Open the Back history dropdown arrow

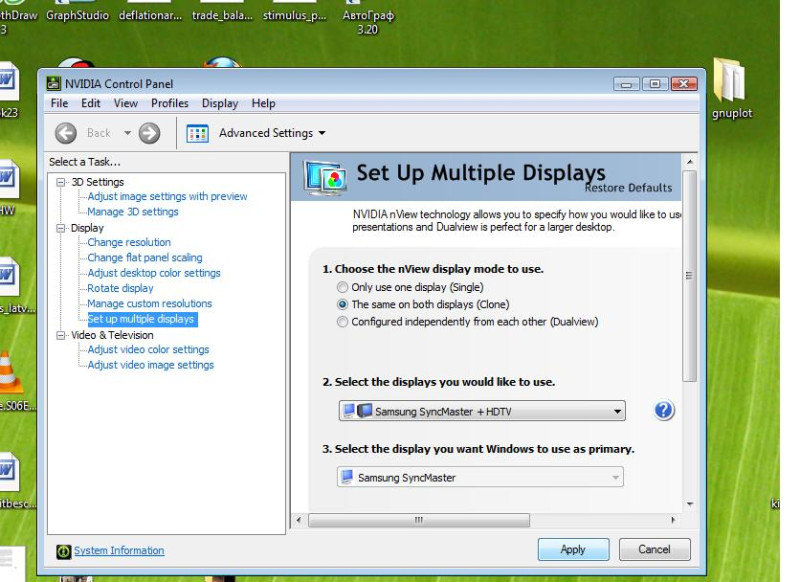(128, 133)
